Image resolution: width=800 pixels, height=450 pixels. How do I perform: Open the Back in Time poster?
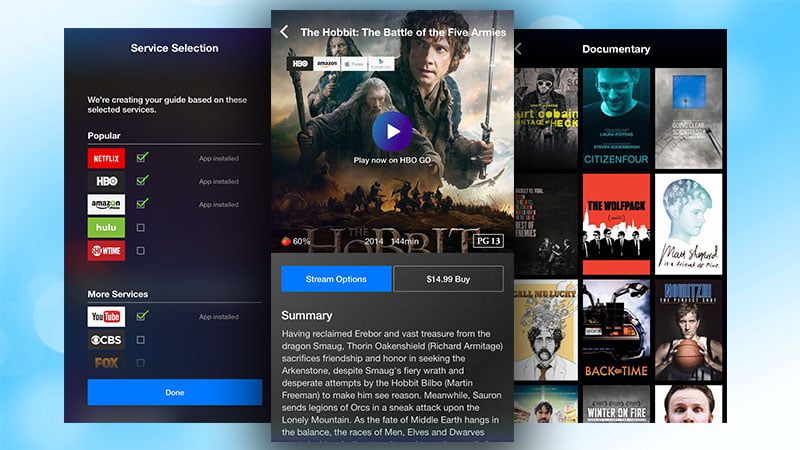point(616,330)
